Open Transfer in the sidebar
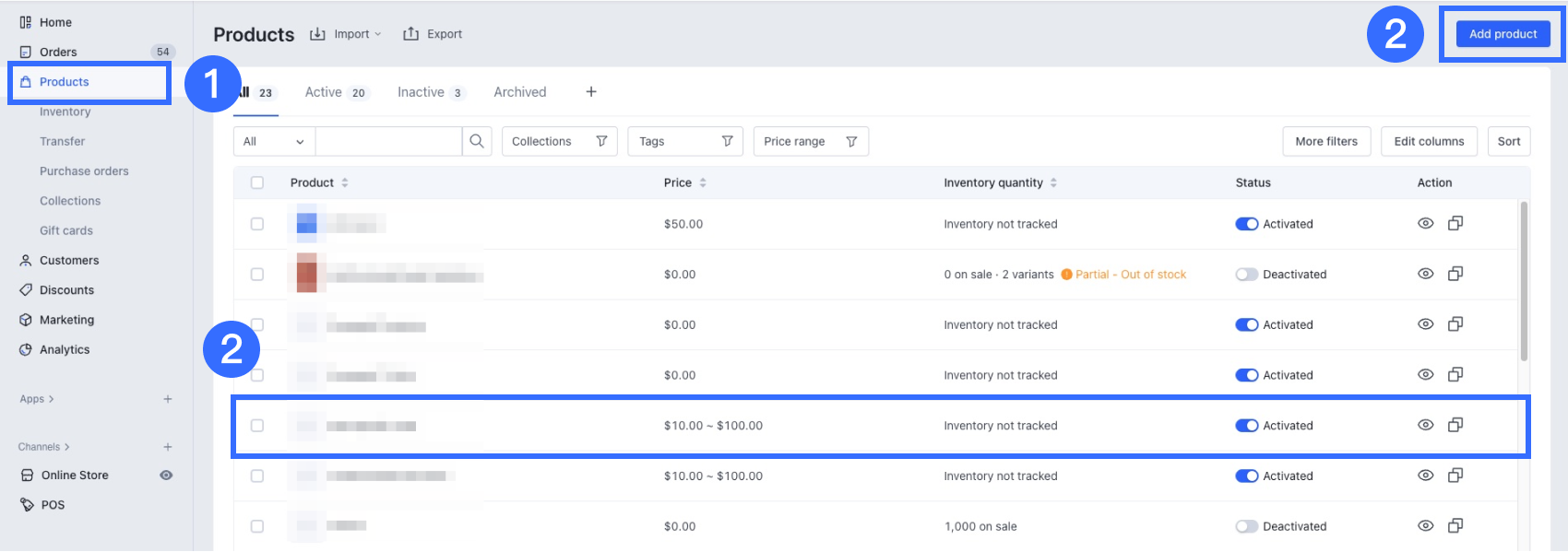Image resolution: width=1568 pixels, height=552 pixels. pyautogui.click(x=62, y=141)
